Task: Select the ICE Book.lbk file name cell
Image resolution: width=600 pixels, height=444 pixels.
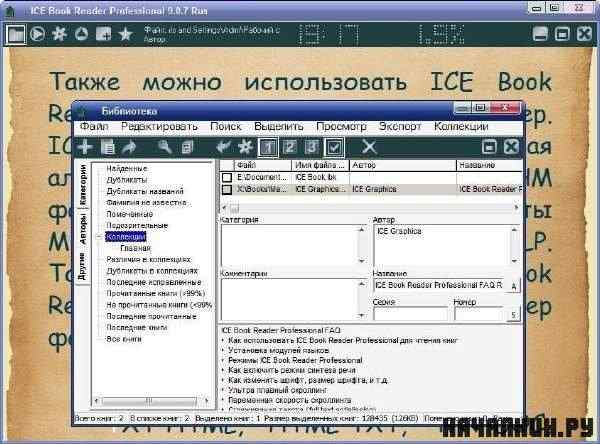Action: [x=321, y=178]
